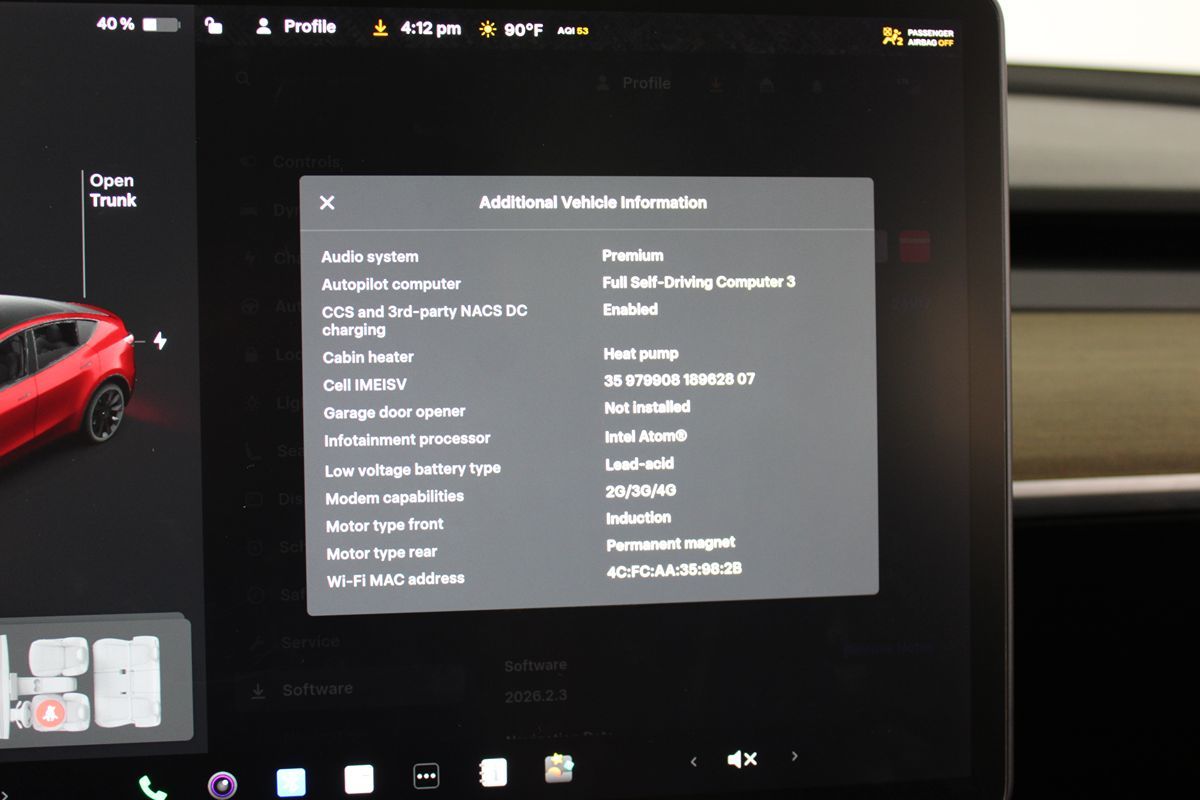Tap the Audio system row label

click(x=370, y=257)
